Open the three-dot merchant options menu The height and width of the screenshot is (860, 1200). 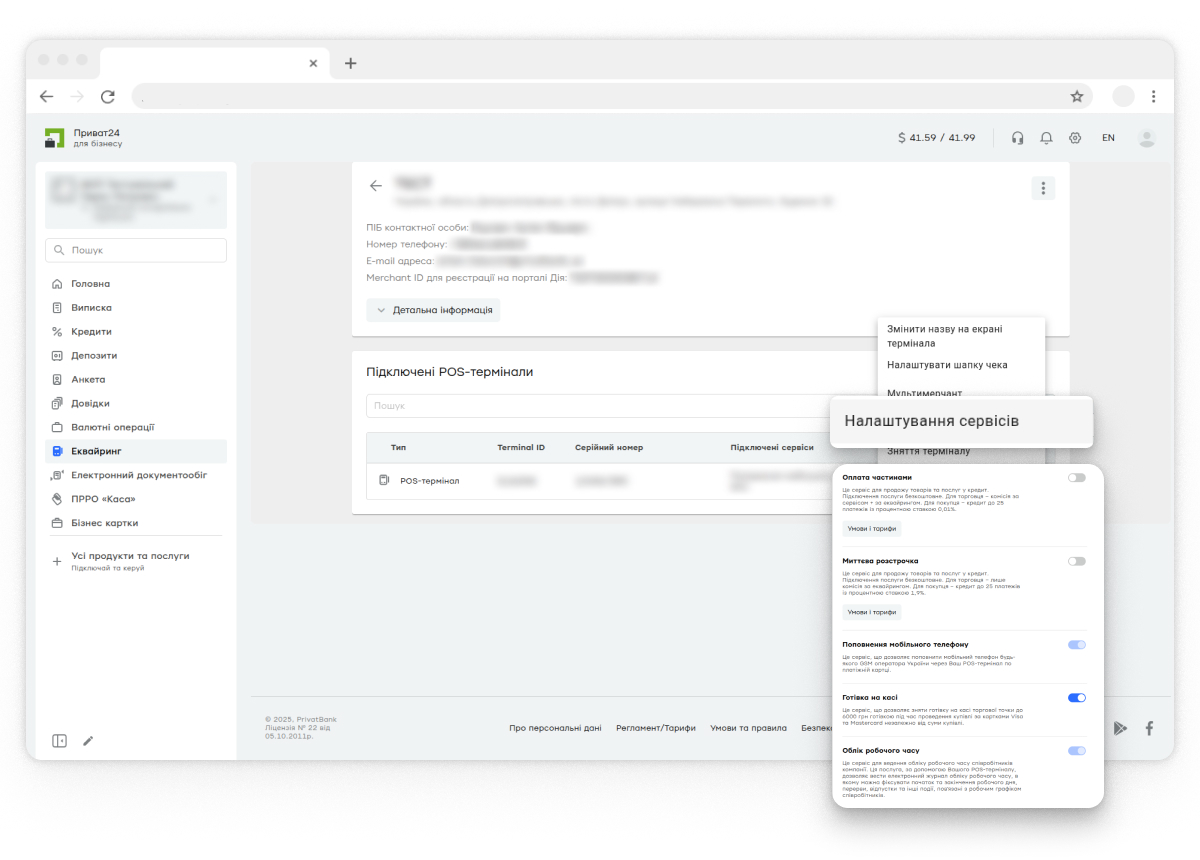(x=1043, y=188)
